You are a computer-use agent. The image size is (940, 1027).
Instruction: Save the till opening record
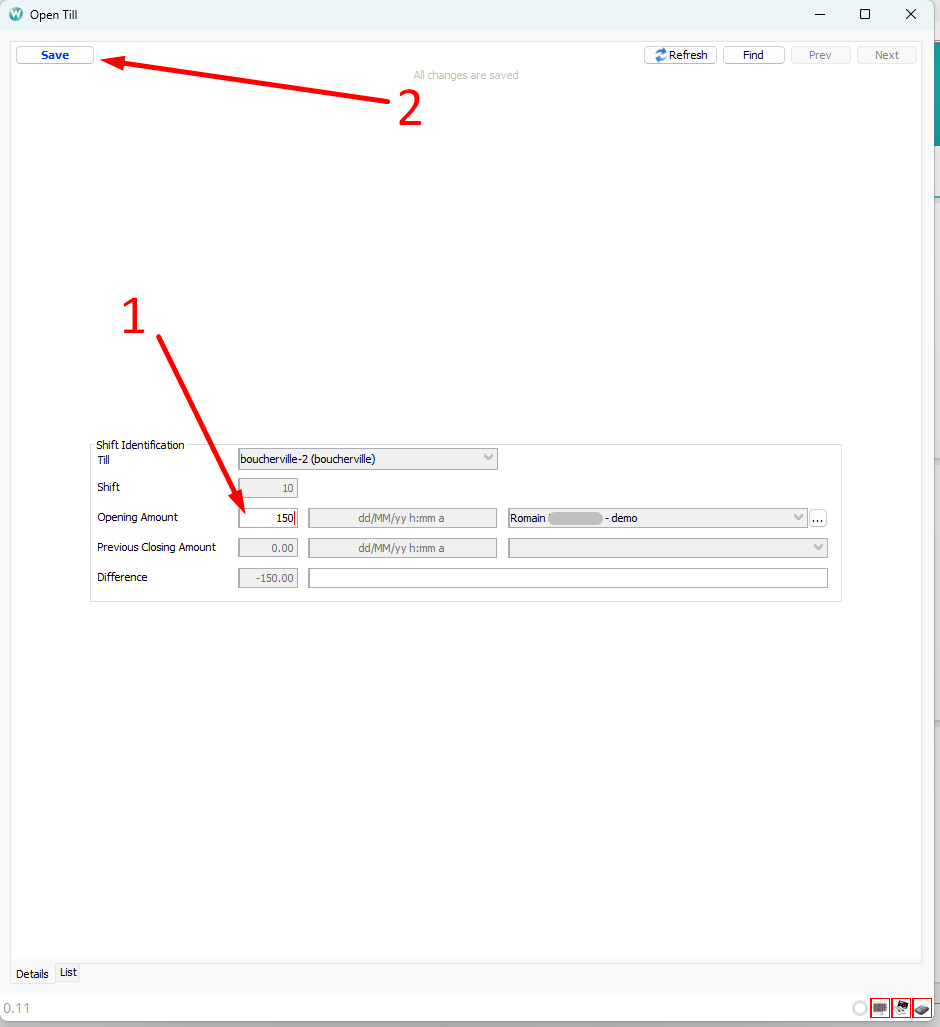click(x=54, y=54)
